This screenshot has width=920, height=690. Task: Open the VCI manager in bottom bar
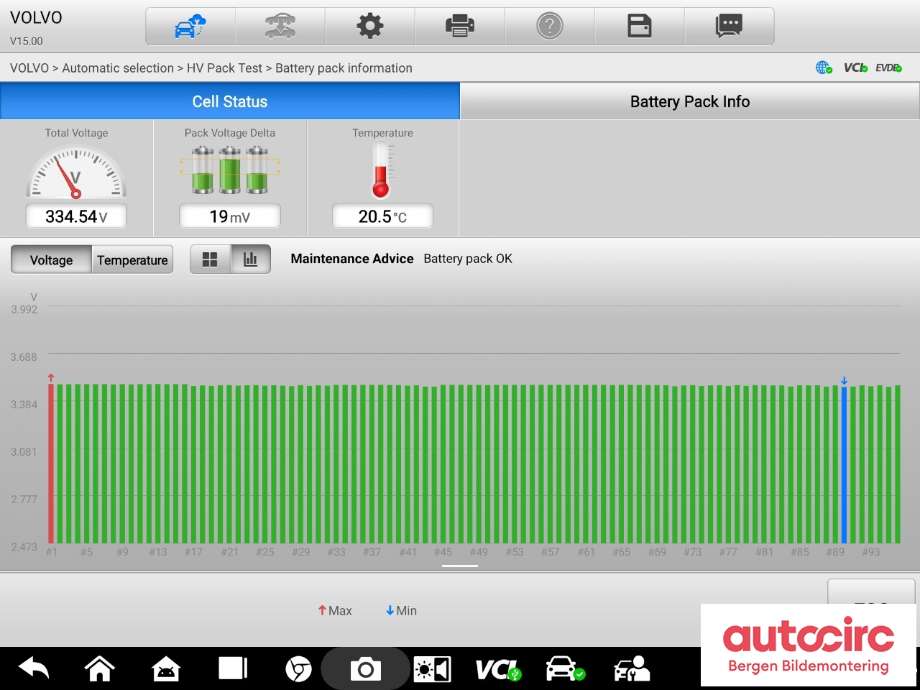(498, 669)
